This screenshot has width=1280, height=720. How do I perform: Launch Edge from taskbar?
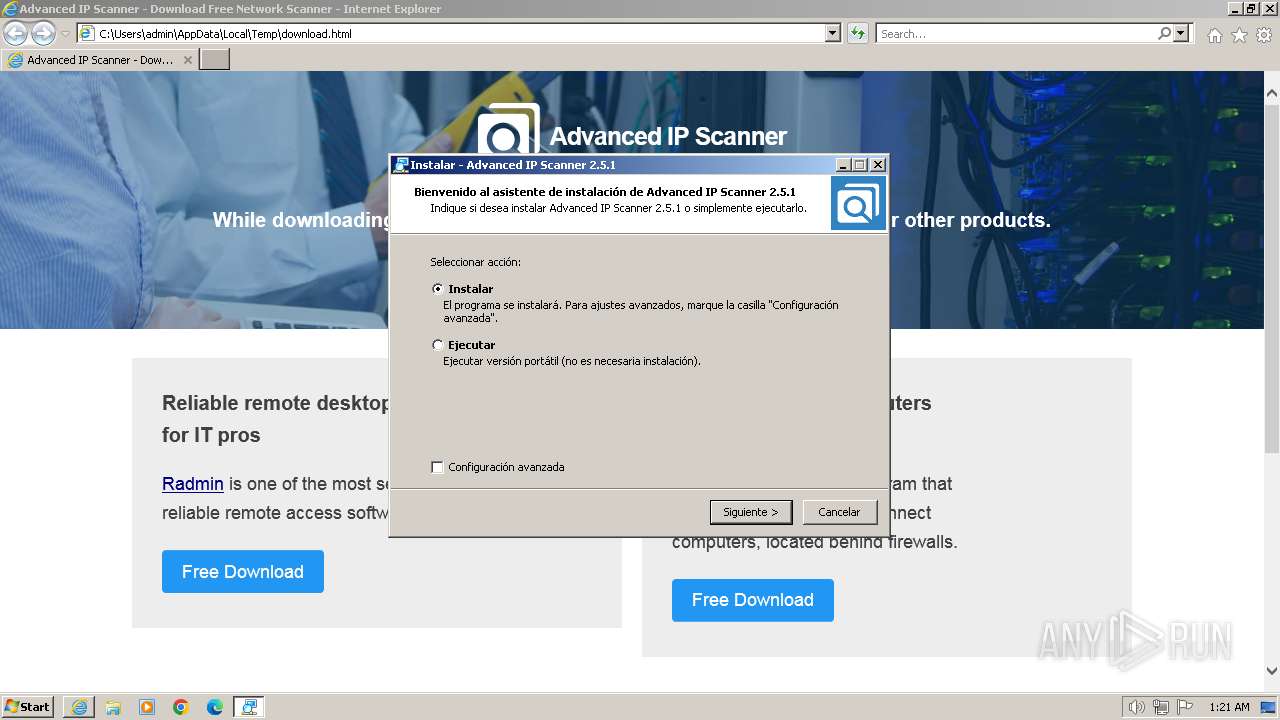[x=215, y=707]
